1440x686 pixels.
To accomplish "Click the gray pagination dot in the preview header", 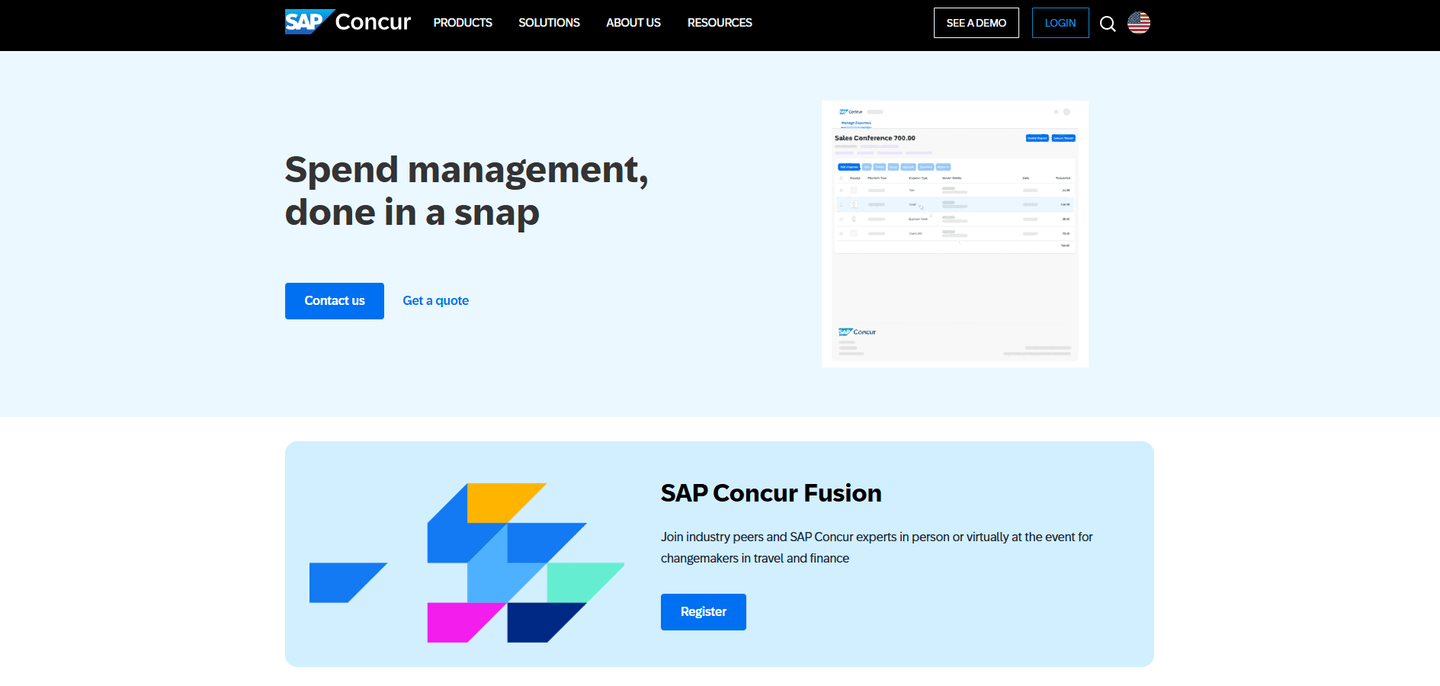I will point(1055,111).
